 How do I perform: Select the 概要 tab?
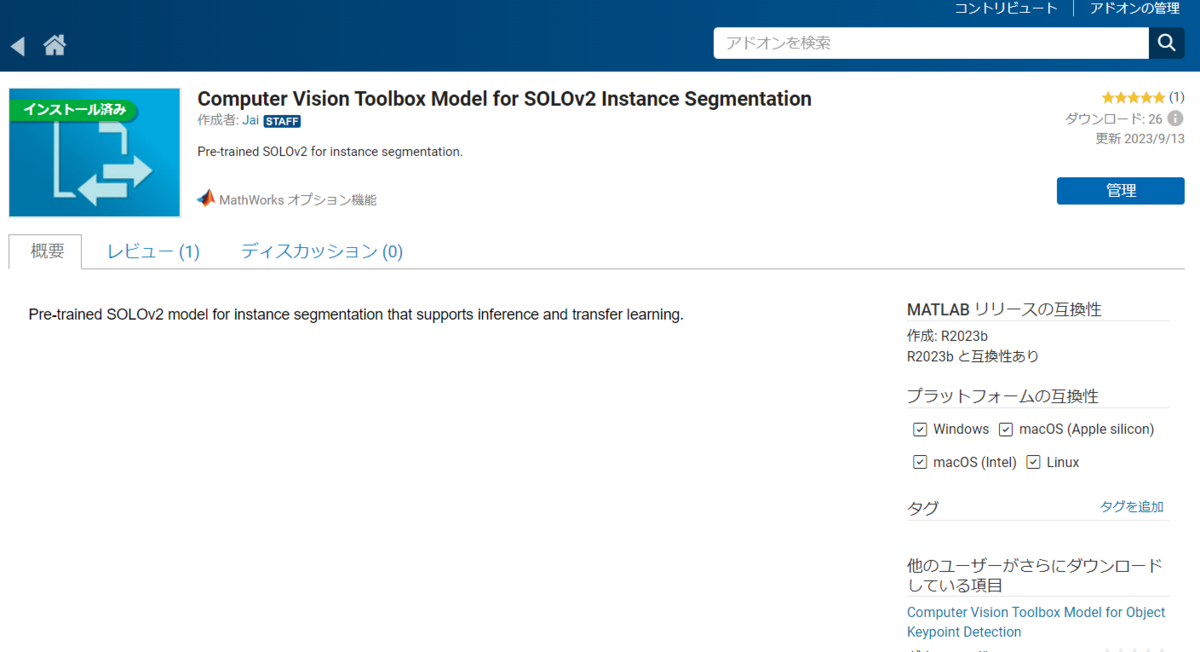tap(46, 252)
